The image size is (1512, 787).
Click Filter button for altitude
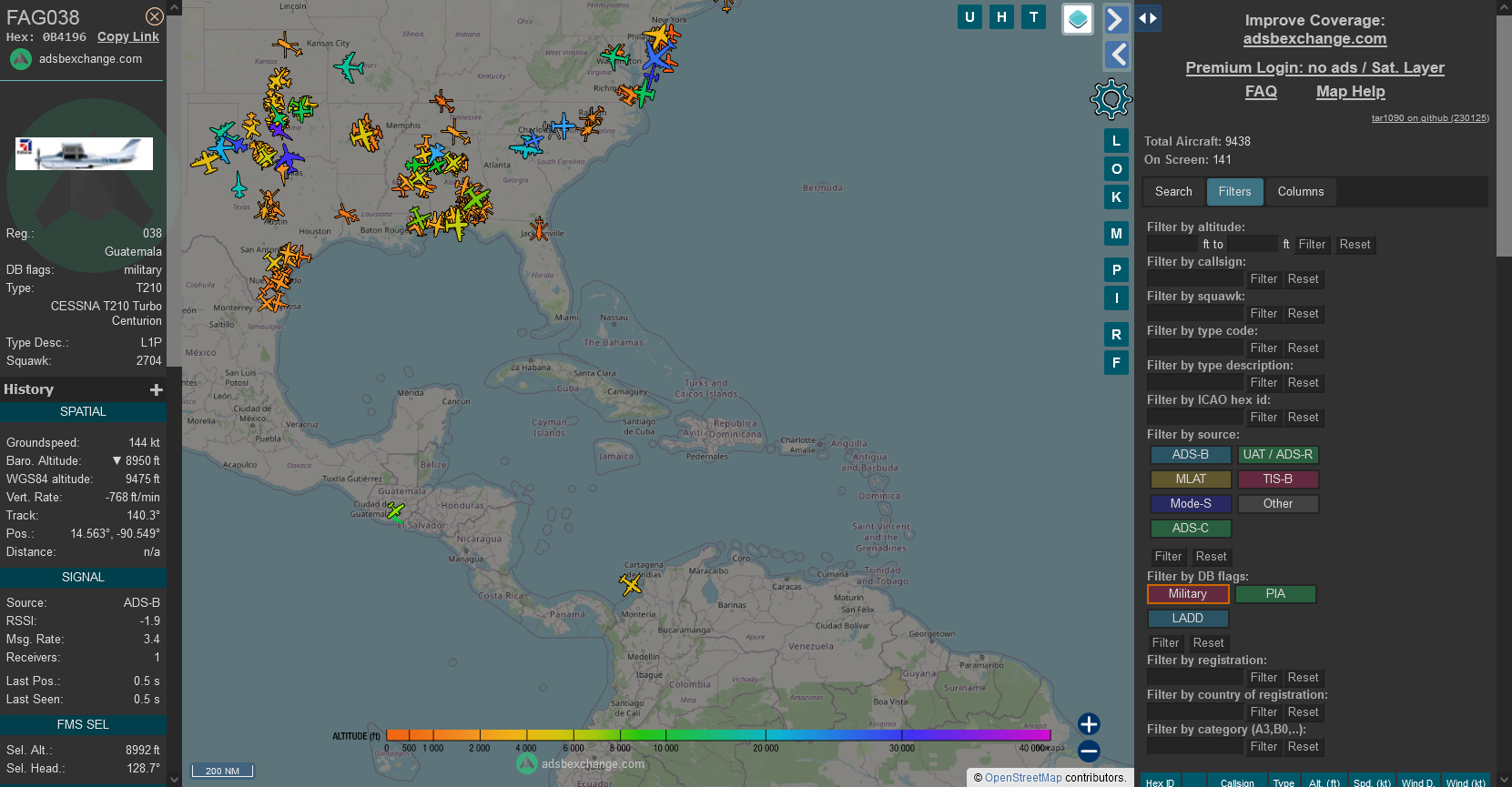click(1312, 245)
